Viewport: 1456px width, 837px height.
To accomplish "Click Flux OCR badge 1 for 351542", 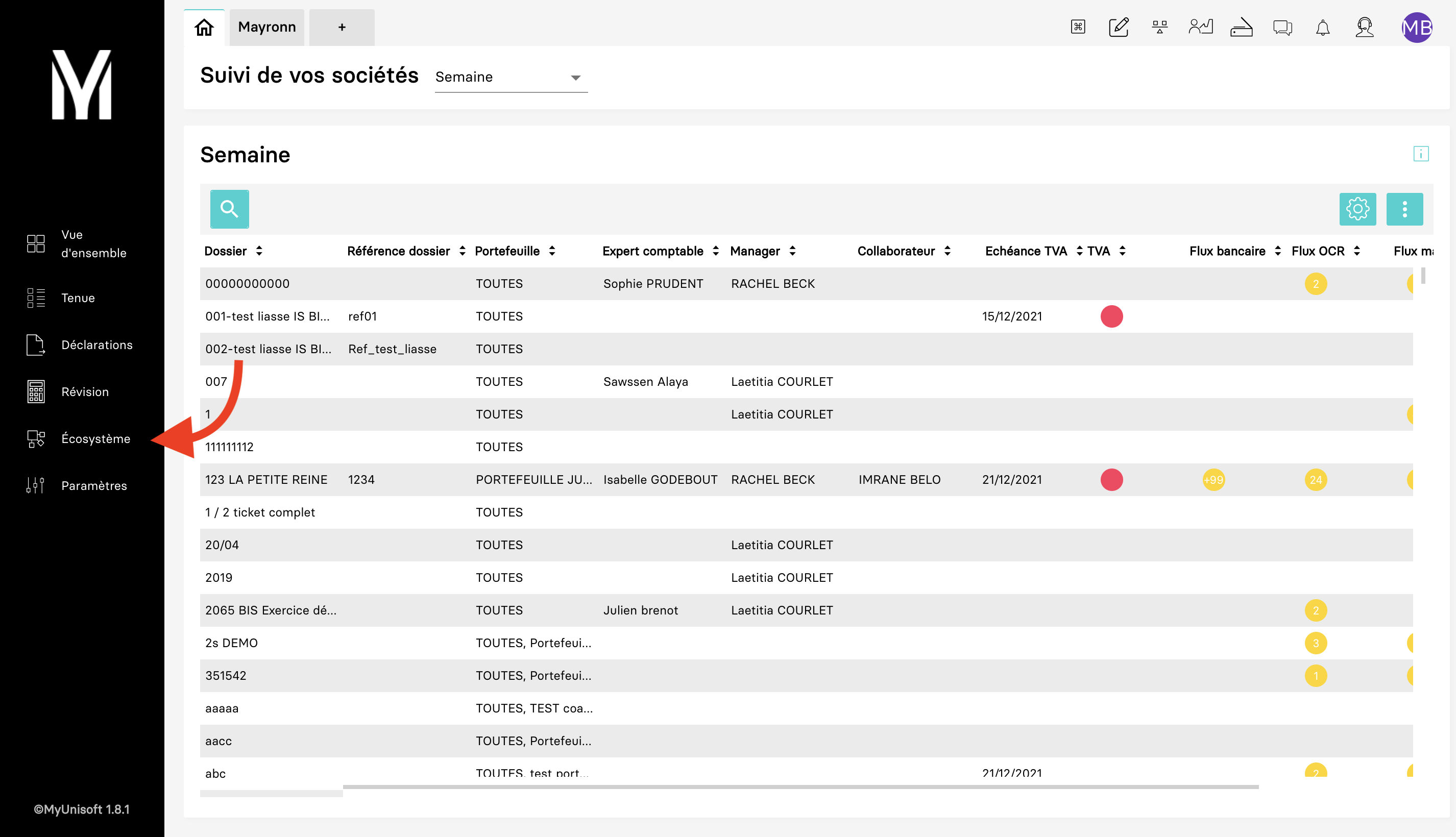I will coord(1316,676).
